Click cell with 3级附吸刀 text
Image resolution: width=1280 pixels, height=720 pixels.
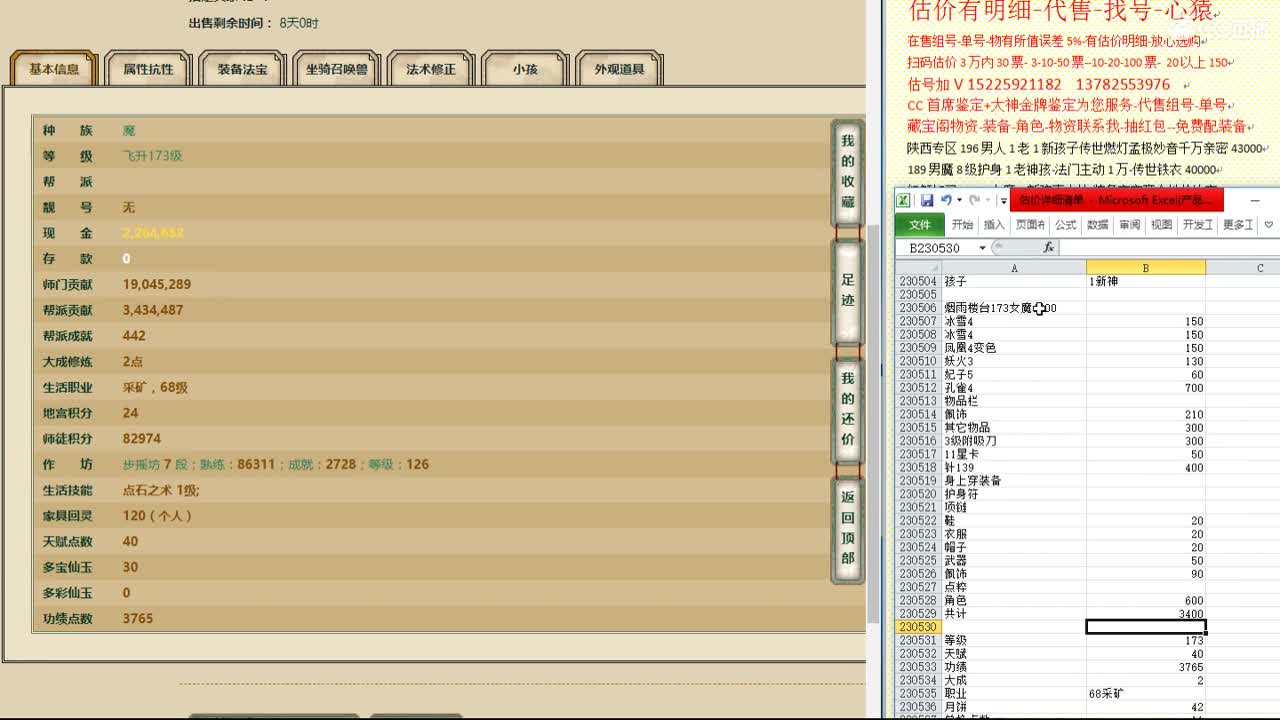coord(1014,441)
